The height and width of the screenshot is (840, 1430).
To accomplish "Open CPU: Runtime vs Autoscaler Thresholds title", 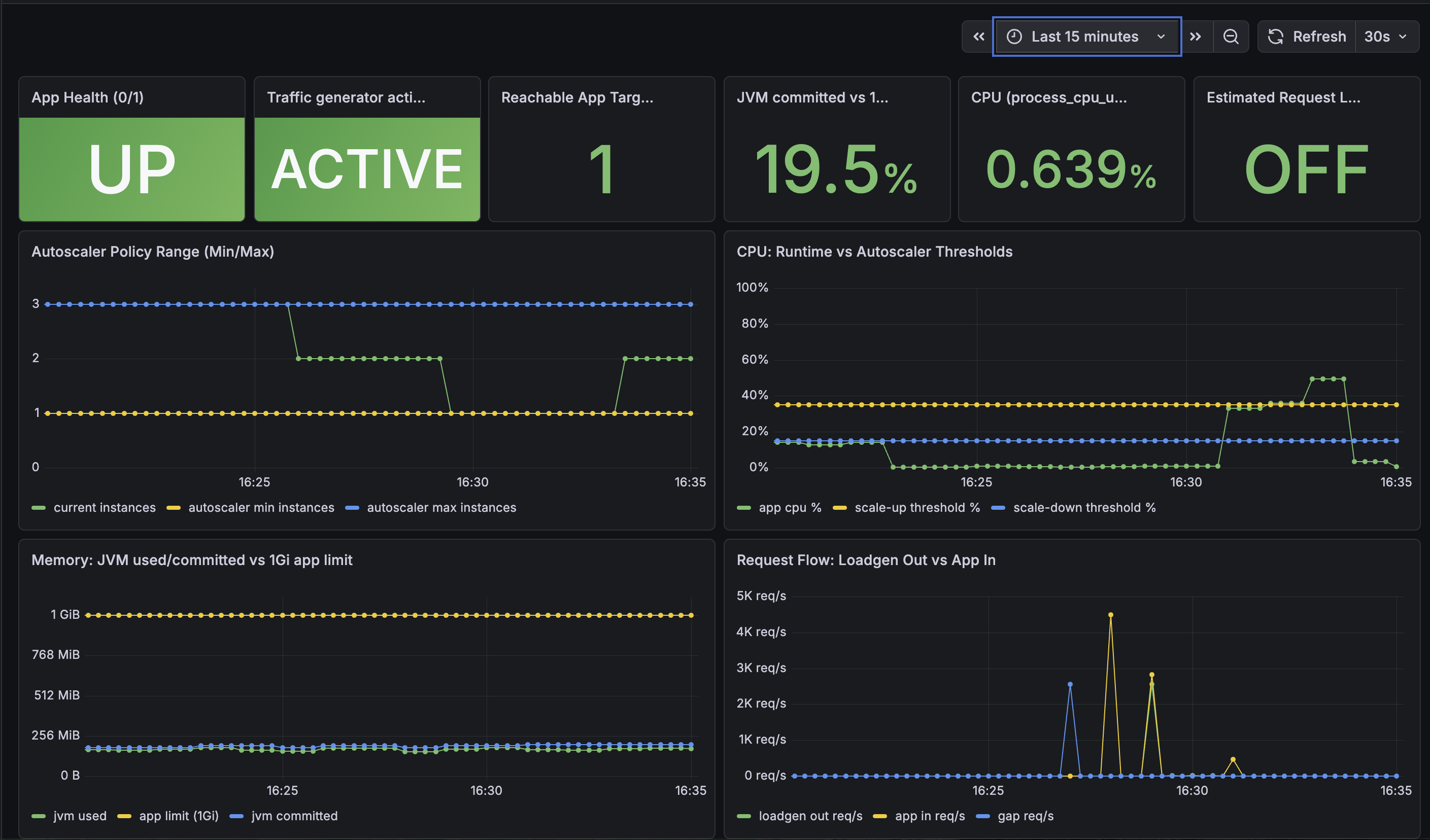I will click(x=874, y=252).
